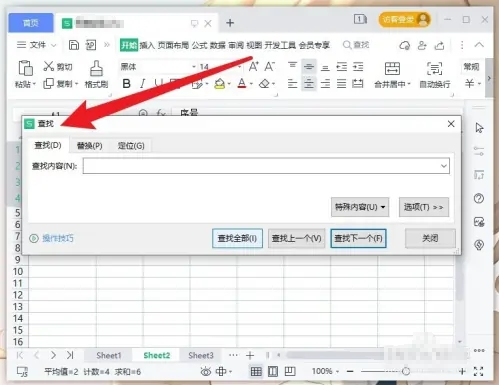The image size is (499, 385).
Task: Click the Wrap Text icon
Action: (x=435, y=69)
